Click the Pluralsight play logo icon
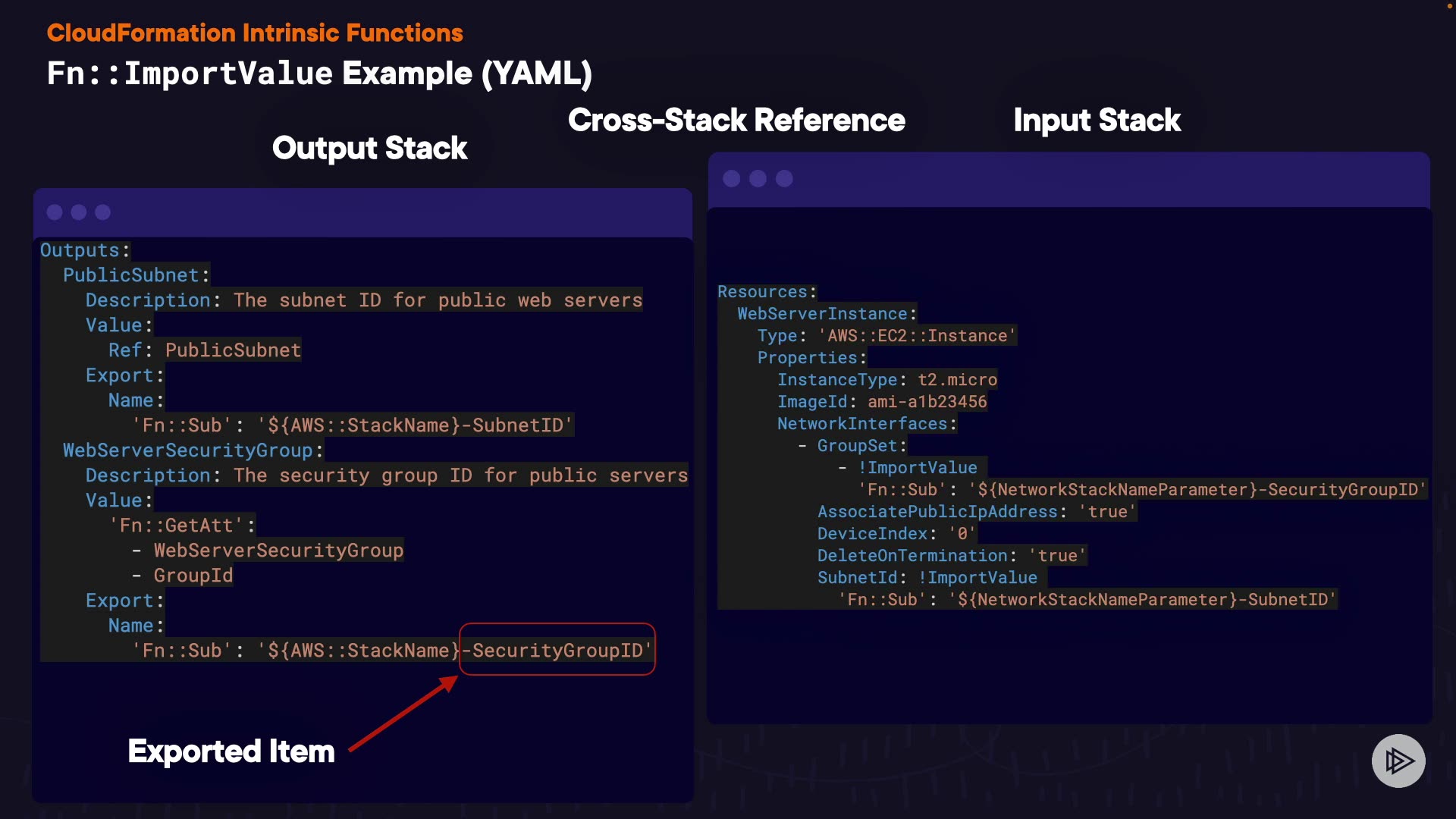This screenshot has width=1456, height=819. click(x=1398, y=761)
